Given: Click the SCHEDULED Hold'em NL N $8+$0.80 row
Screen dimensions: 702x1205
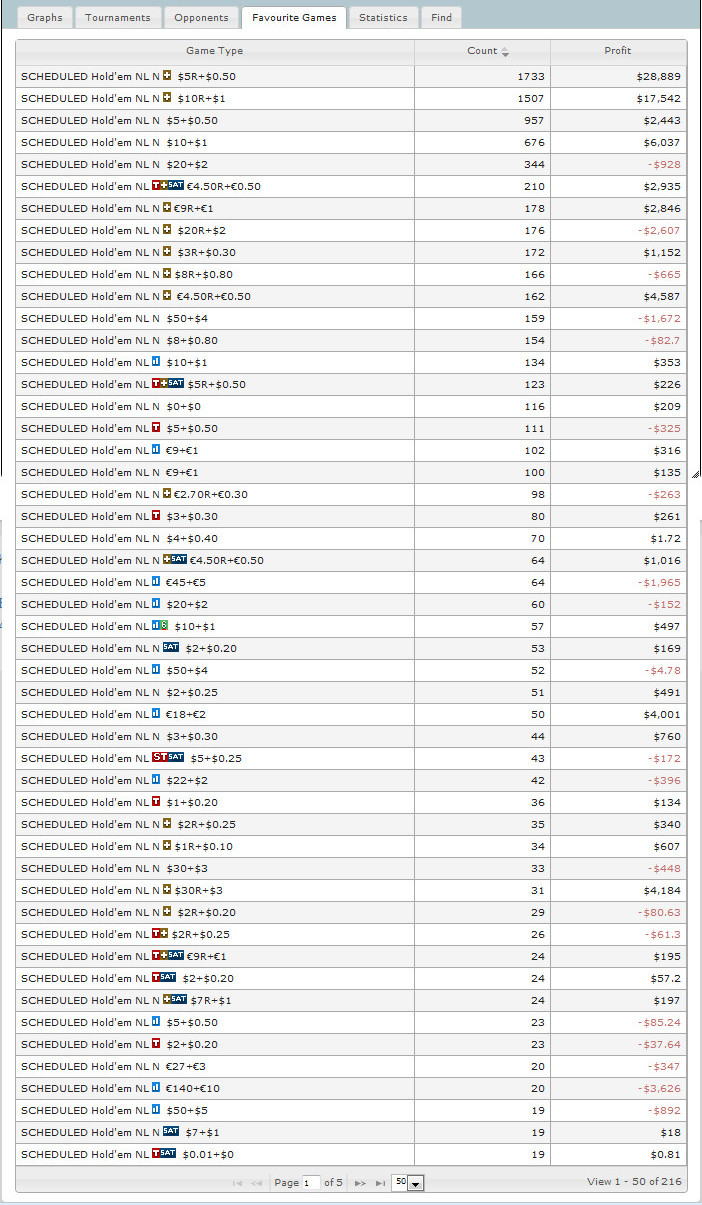Looking at the screenshot, I should tap(351, 340).
